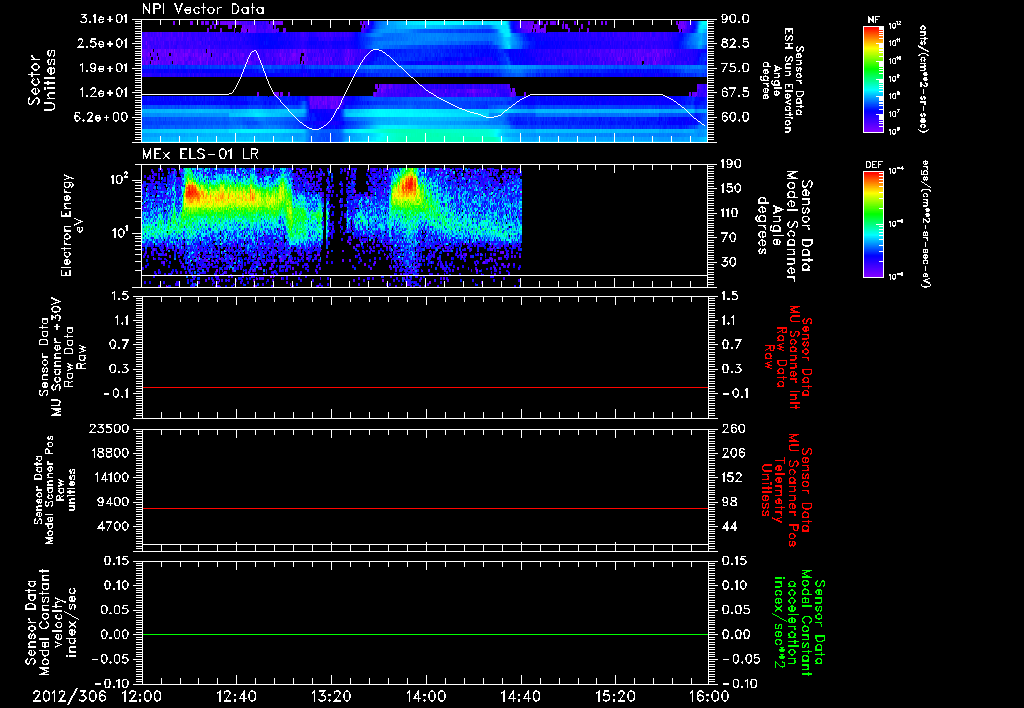
Task: Click the white sun elevation curve peak near 12:45
Action: 255,51
